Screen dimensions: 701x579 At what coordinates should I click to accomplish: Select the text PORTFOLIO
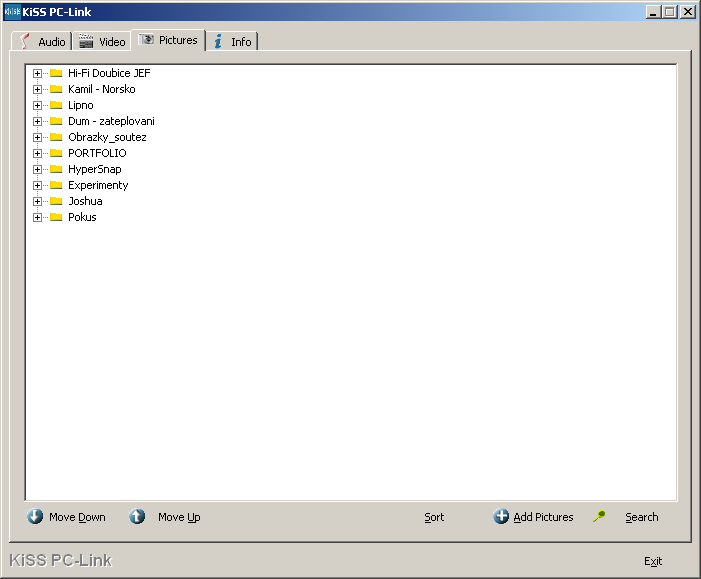click(97, 153)
